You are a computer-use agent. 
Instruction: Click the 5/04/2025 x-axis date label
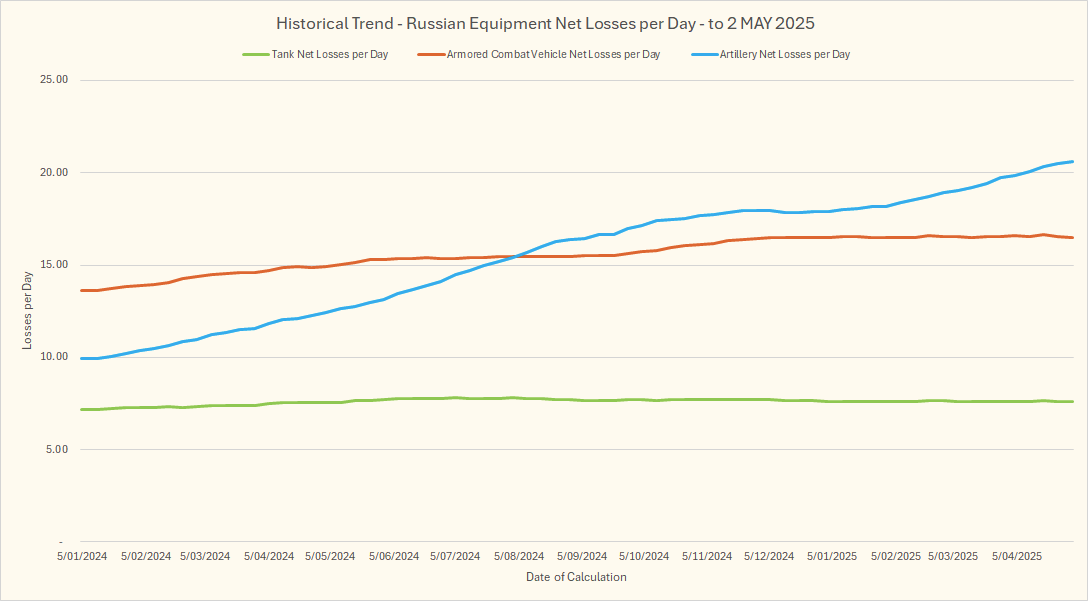1017,556
